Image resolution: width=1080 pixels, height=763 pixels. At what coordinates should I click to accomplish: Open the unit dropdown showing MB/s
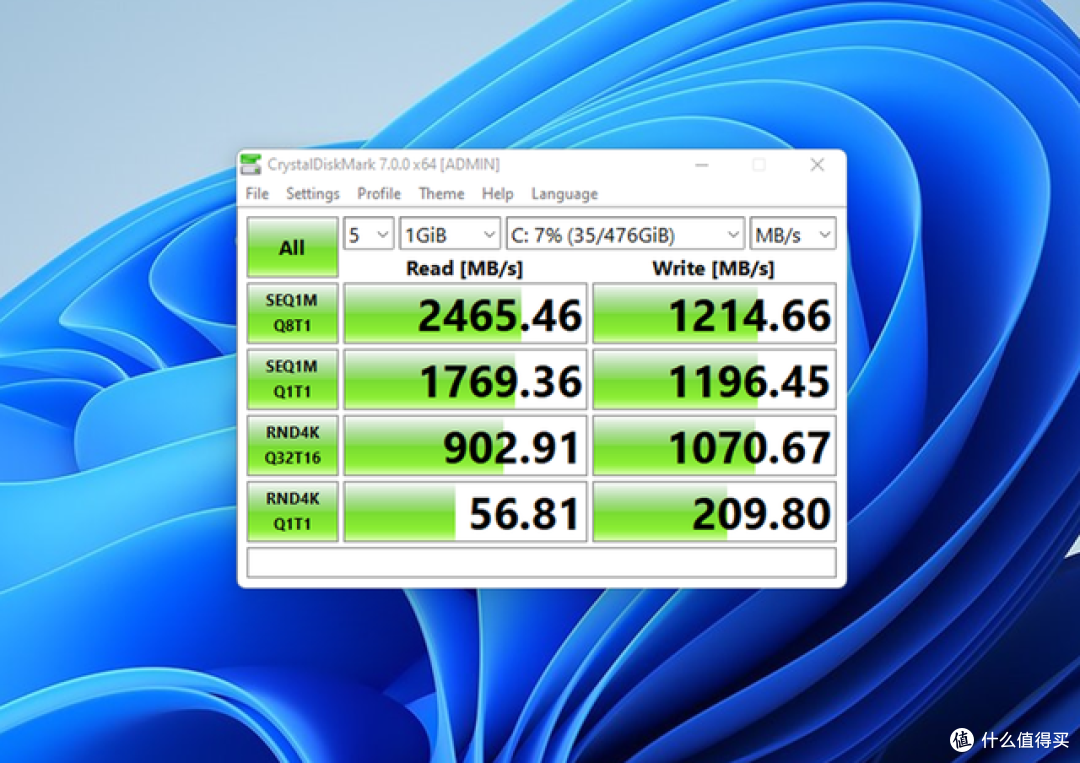click(x=793, y=235)
